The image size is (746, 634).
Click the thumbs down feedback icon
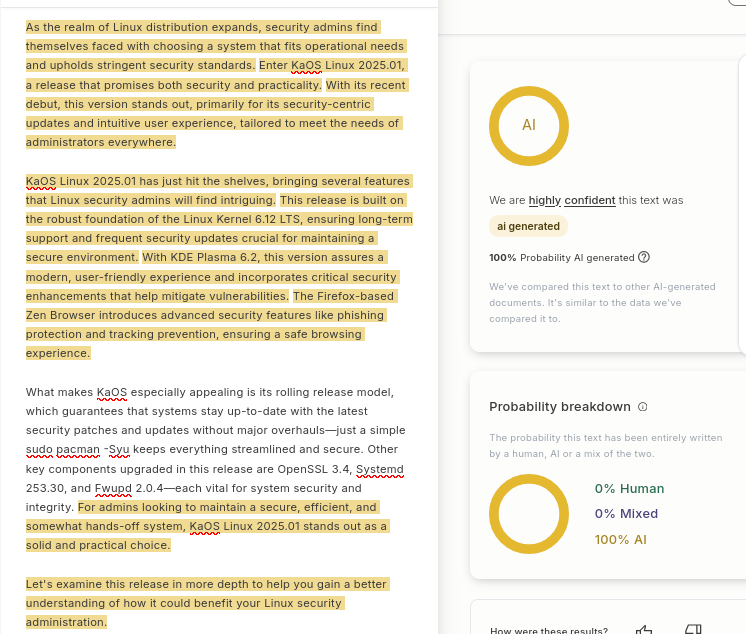692,629
